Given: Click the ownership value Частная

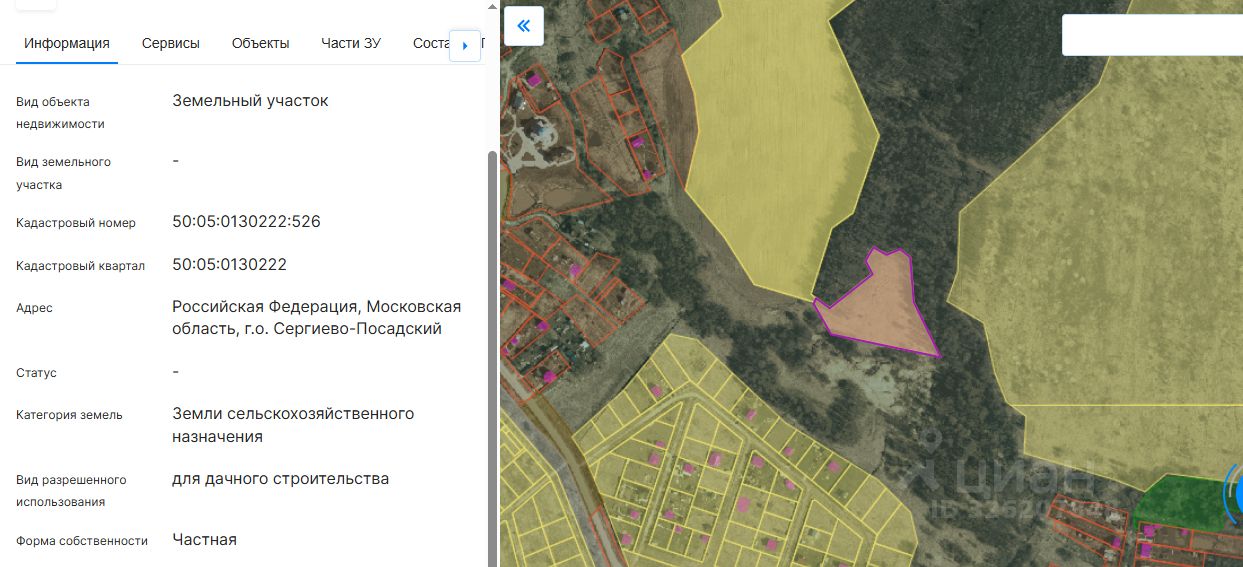Looking at the screenshot, I should (204, 539).
